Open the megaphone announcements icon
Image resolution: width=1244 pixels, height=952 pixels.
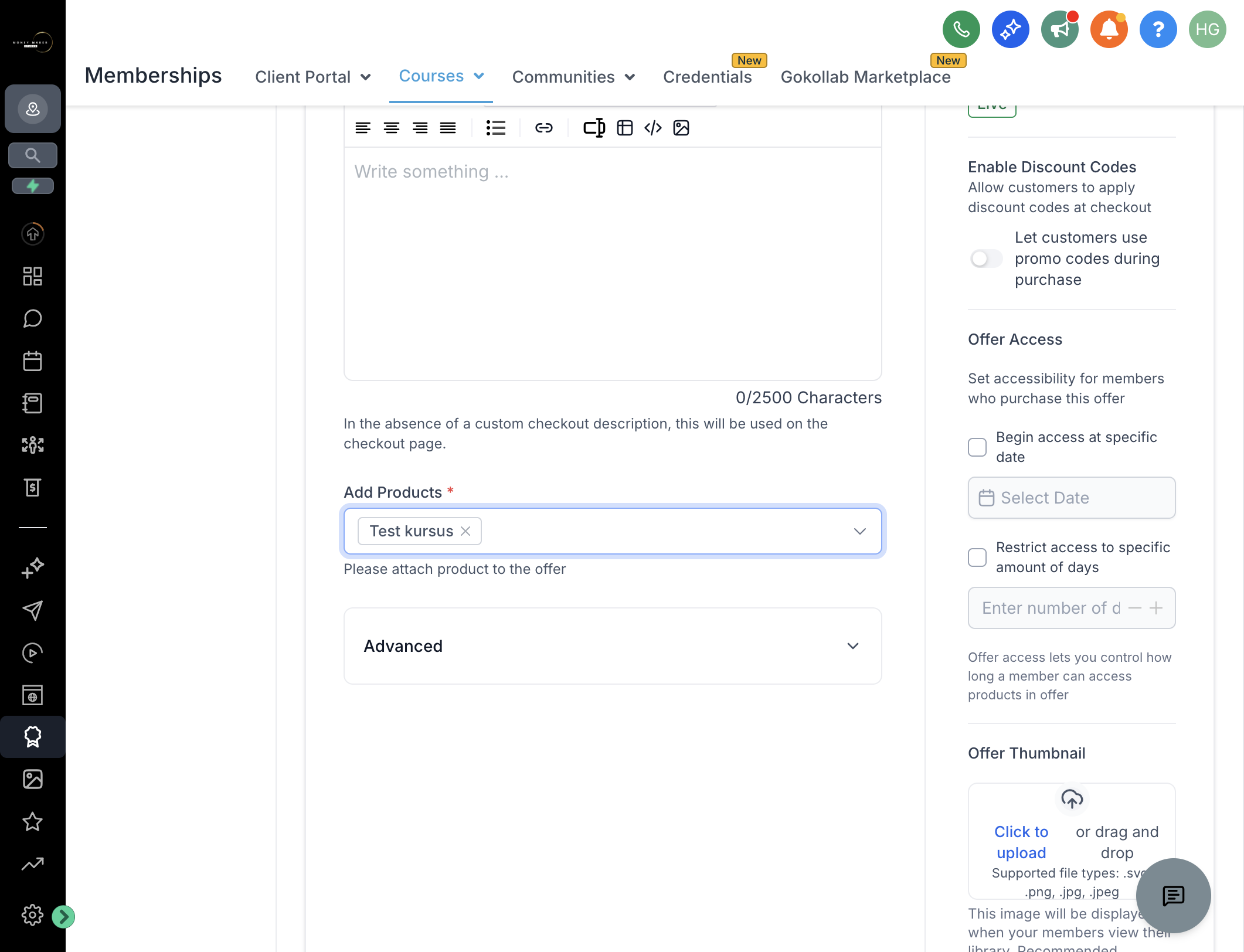pyautogui.click(x=1060, y=29)
